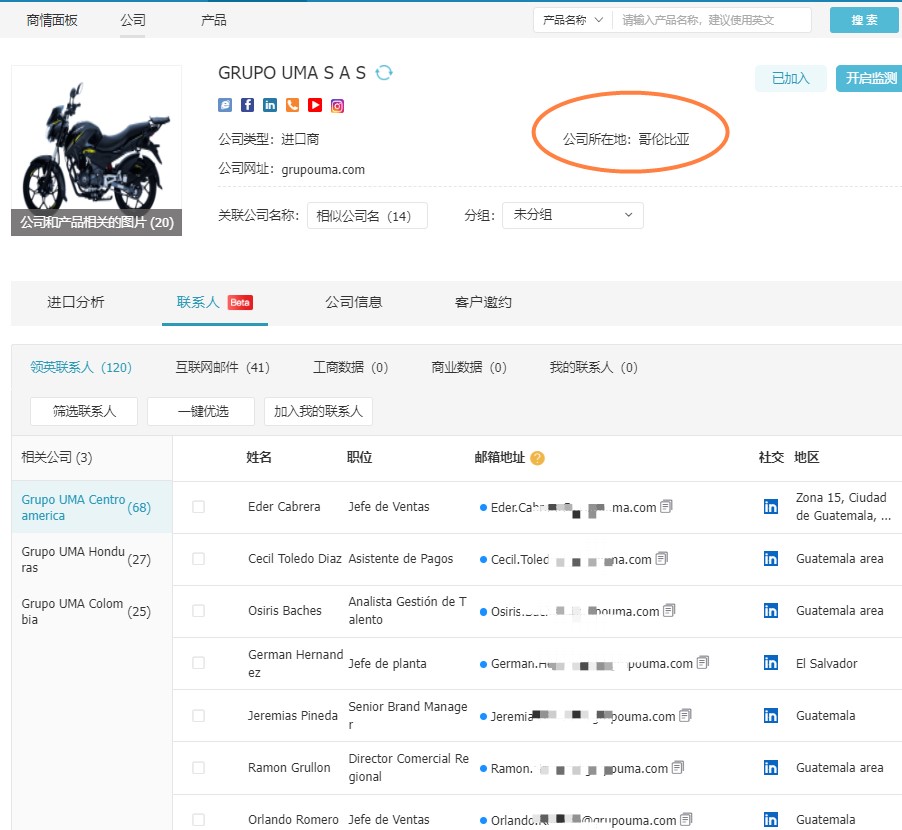
Task: Open the company Facebook icon
Action: click(247, 105)
